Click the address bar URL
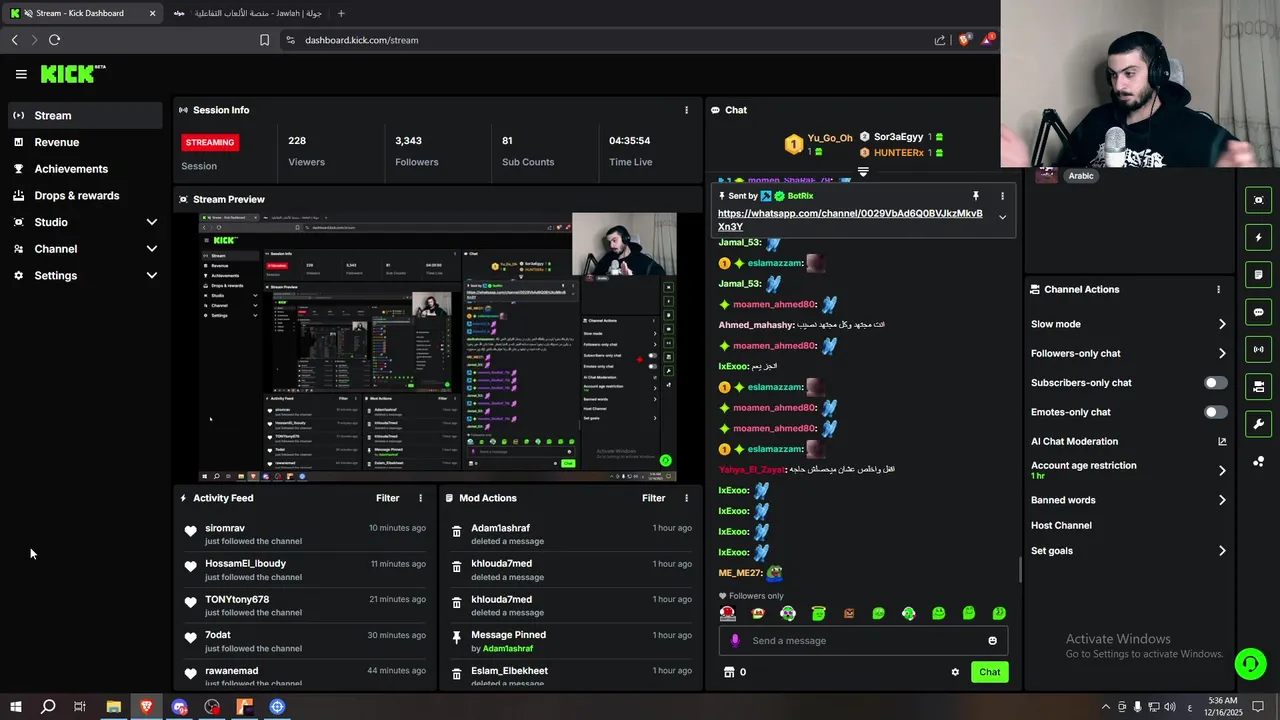The image size is (1280, 720). click(362, 40)
